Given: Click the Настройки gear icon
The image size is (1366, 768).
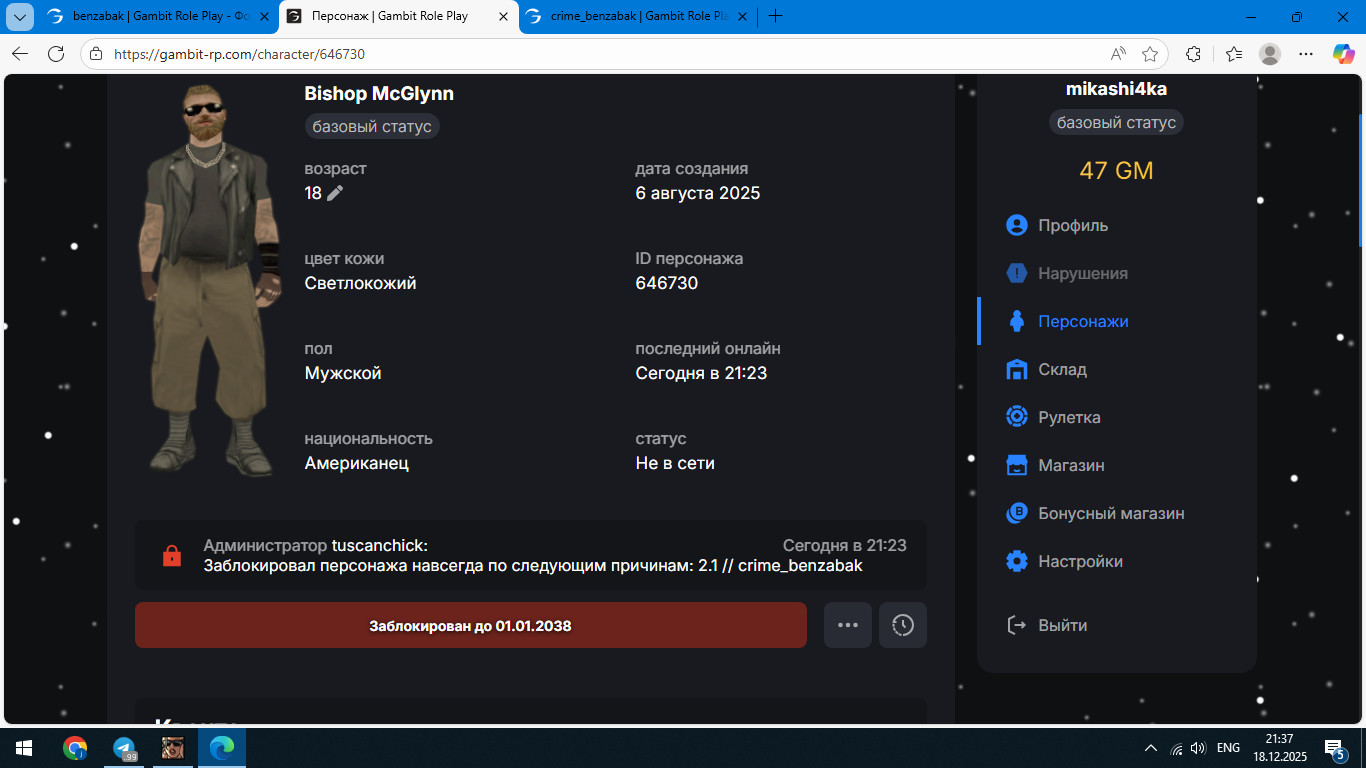Looking at the screenshot, I should click(1017, 561).
